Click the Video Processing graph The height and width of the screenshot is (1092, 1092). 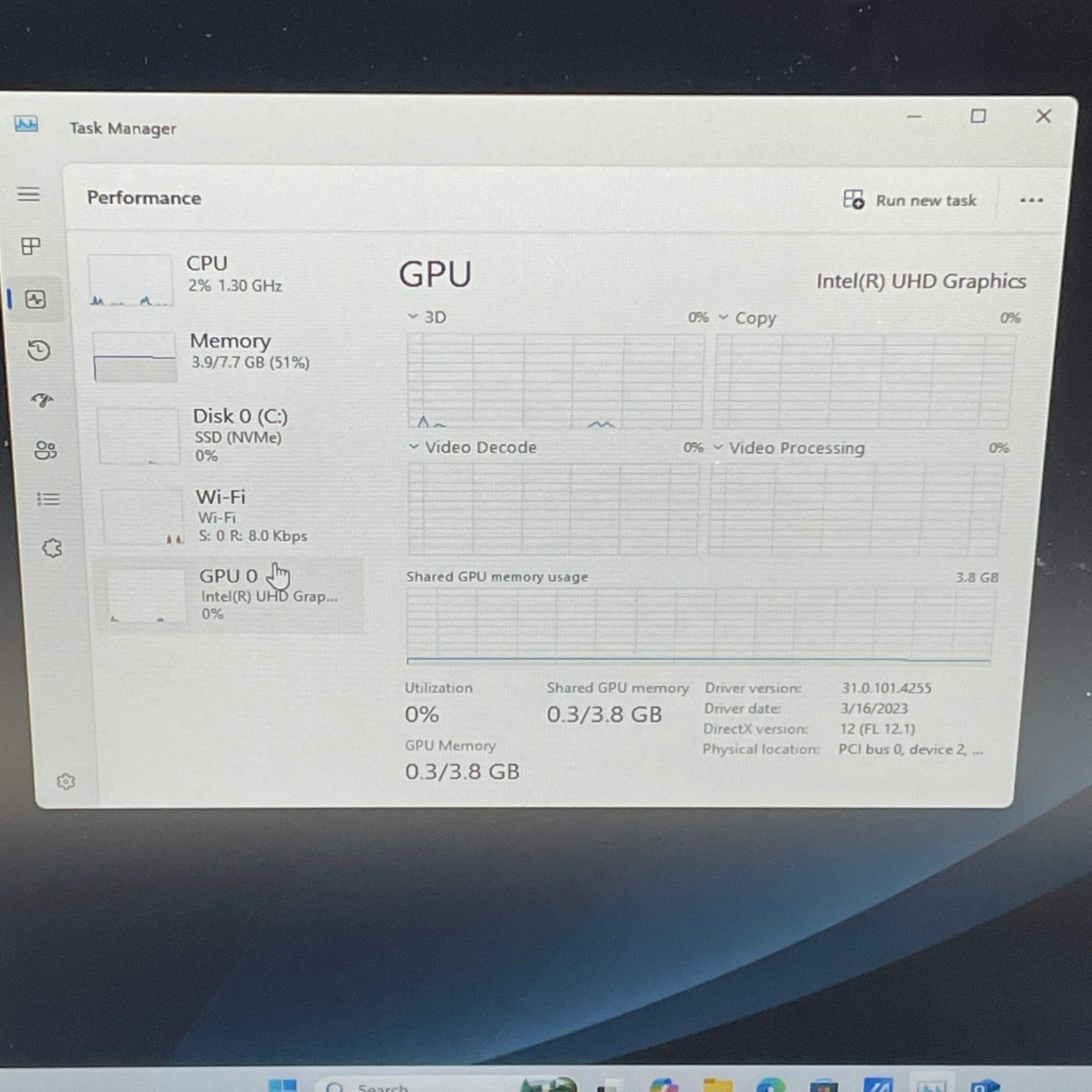click(x=855, y=509)
